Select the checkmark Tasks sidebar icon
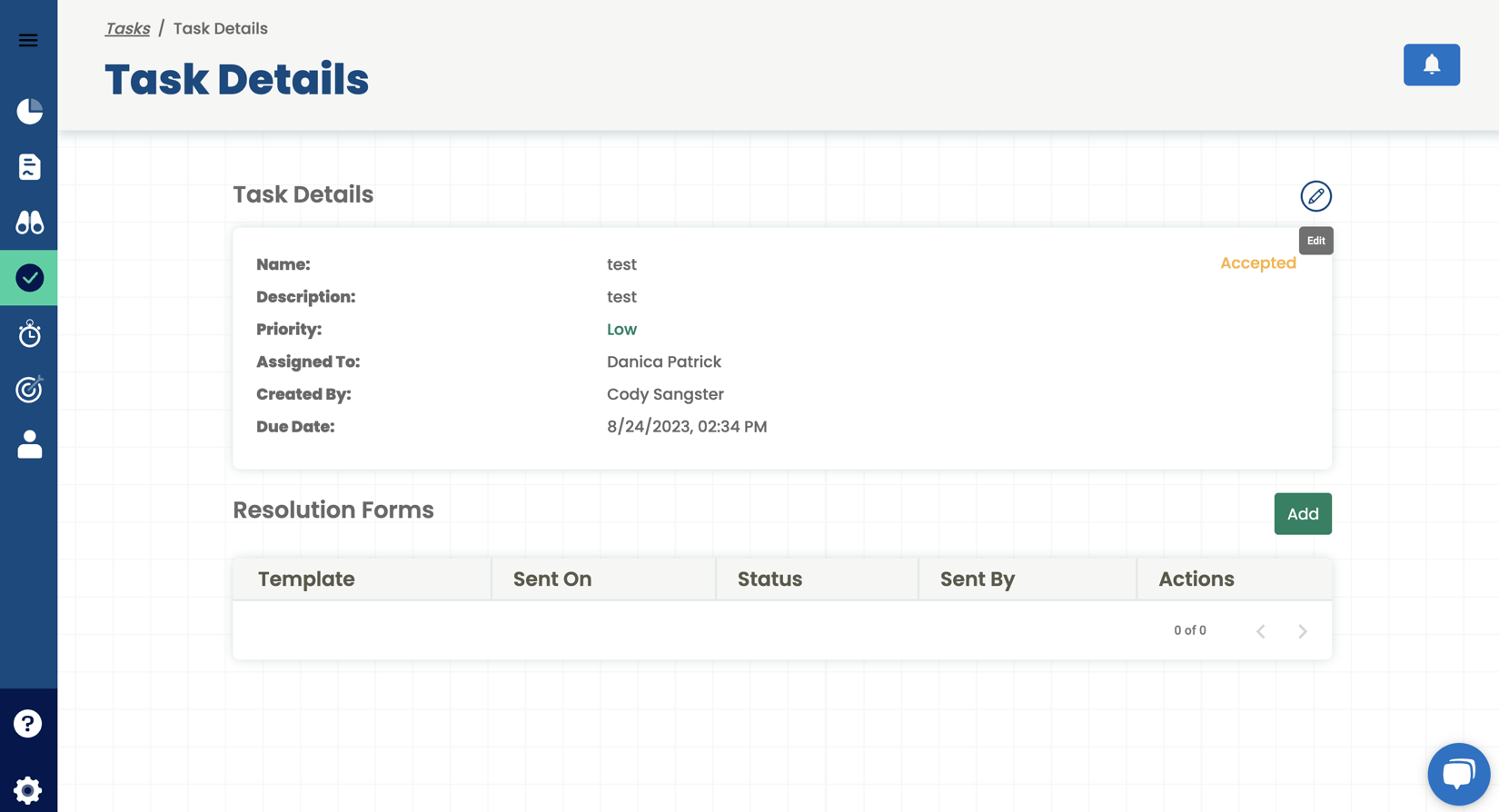The width and height of the screenshot is (1499, 812). pos(29,278)
